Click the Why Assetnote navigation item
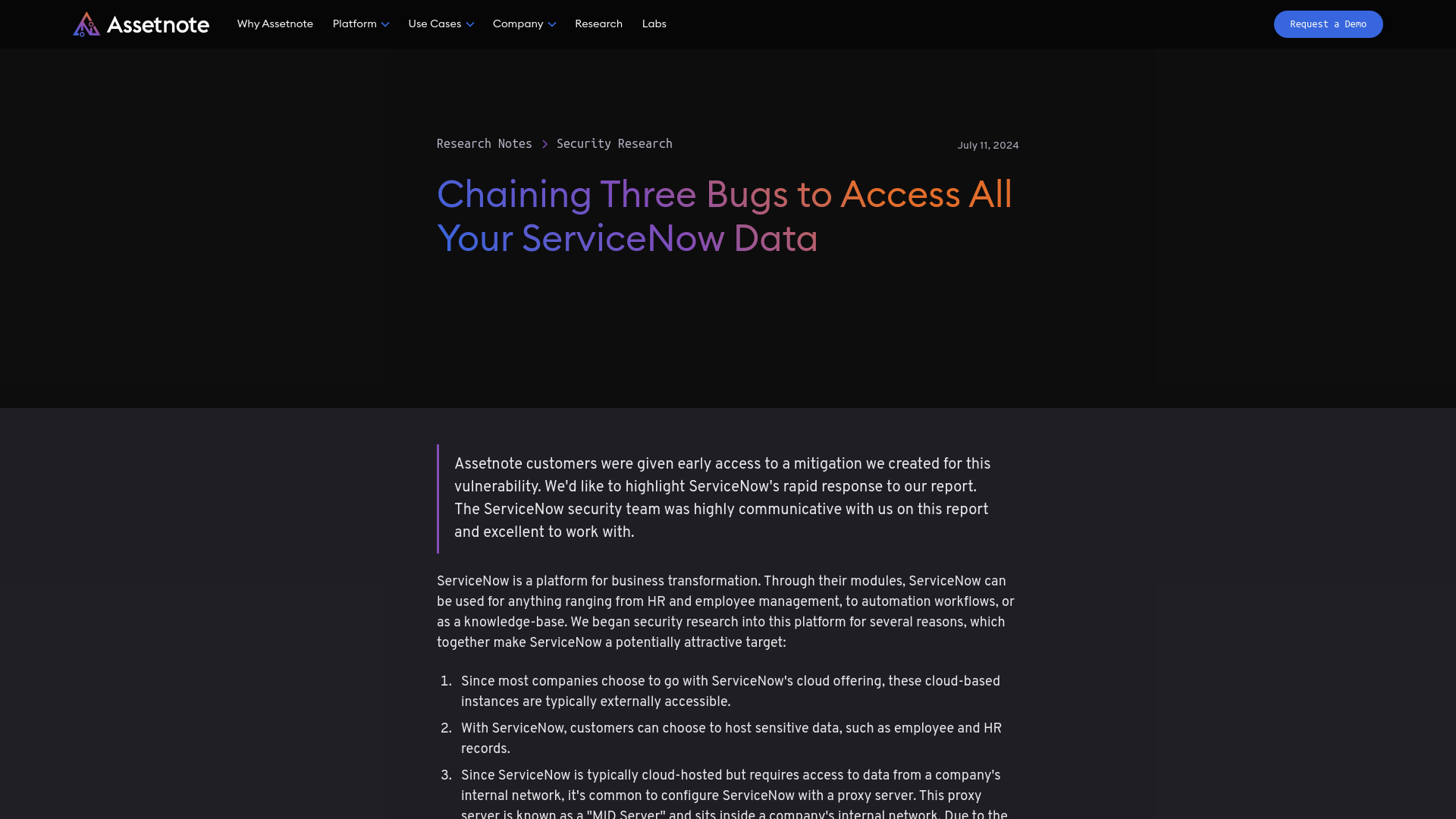Image resolution: width=1456 pixels, height=819 pixels. (x=275, y=23)
